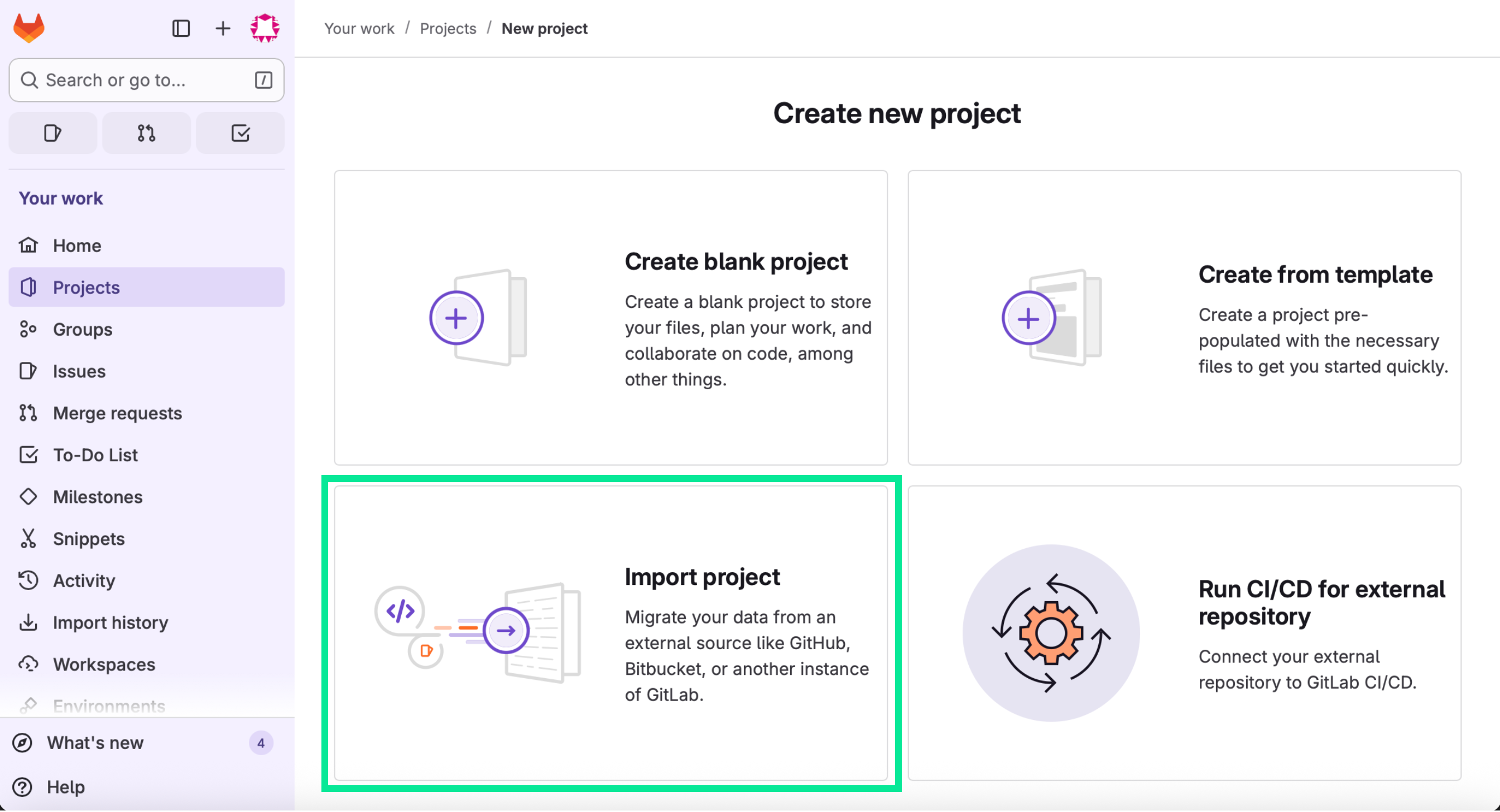Open Import history in sidebar
The height and width of the screenshot is (812, 1500).
[x=110, y=622]
